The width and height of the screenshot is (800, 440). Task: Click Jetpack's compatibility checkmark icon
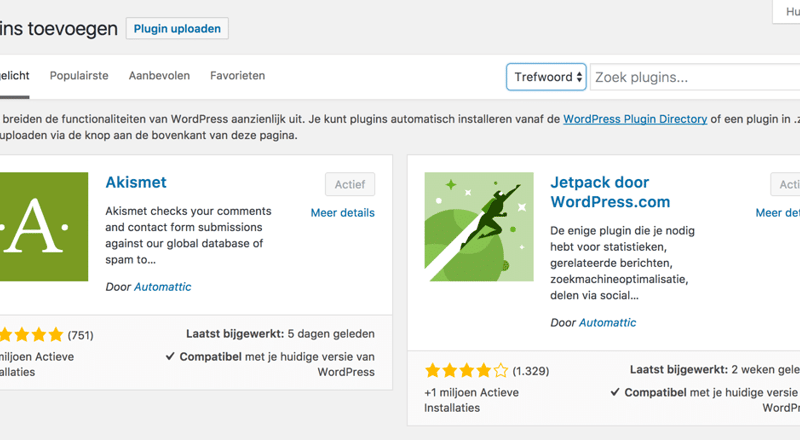tap(615, 392)
